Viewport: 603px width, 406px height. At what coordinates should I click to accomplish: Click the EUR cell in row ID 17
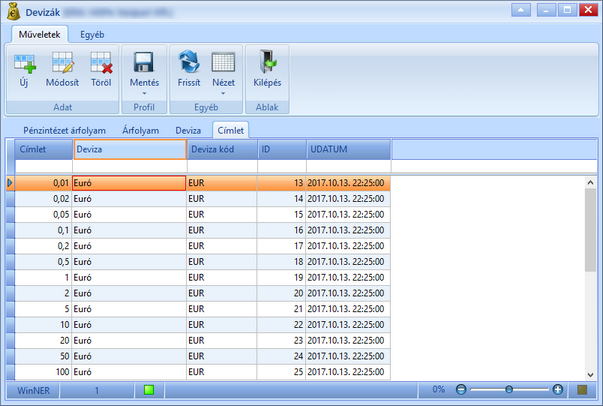tap(222, 246)
